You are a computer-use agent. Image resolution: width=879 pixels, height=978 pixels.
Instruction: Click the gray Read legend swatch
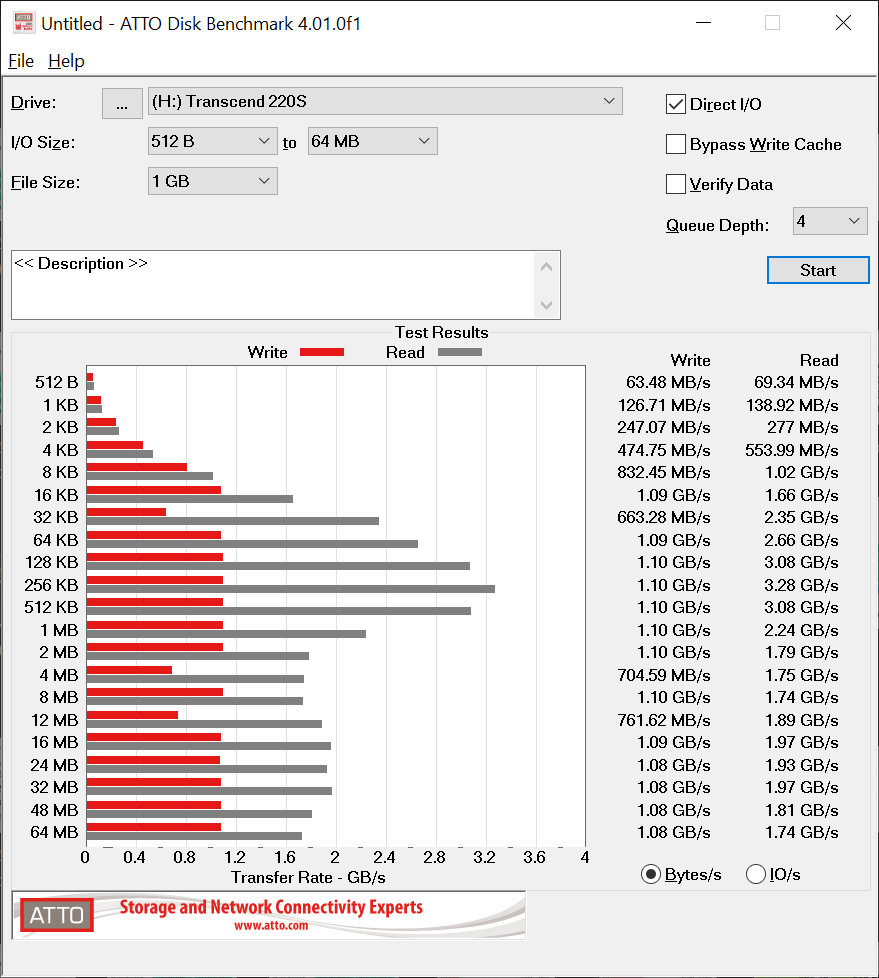[460, 352]
